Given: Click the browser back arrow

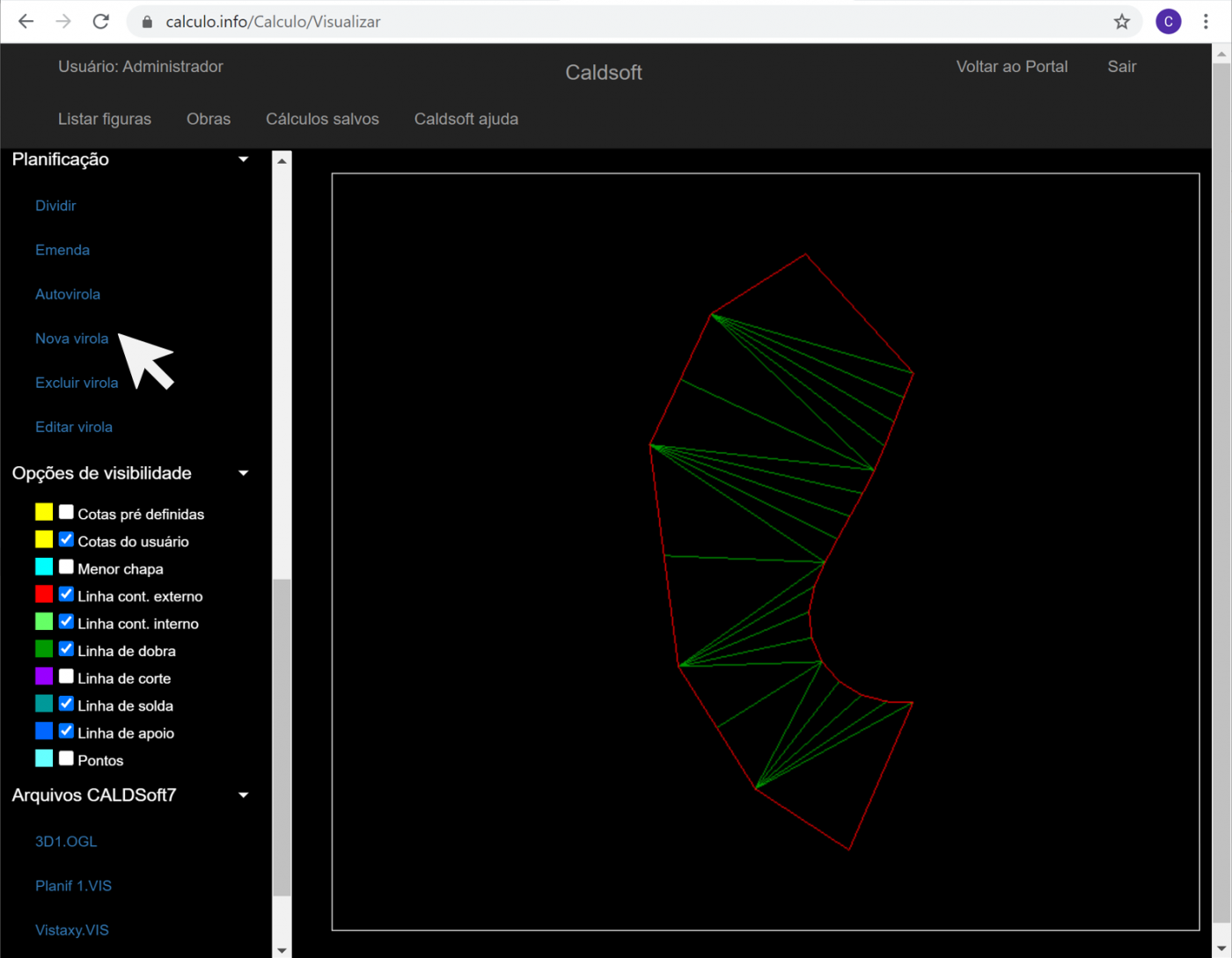Looking at the screenshot, I should pos(26,22).
